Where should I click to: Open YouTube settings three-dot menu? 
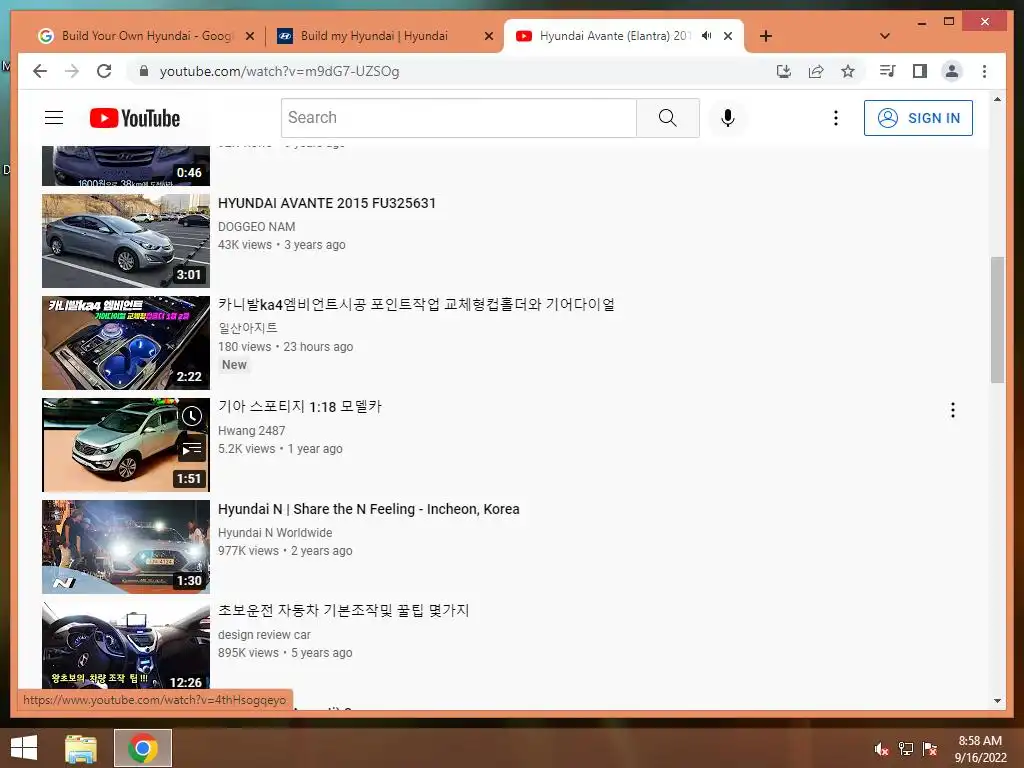coord(835,118)
